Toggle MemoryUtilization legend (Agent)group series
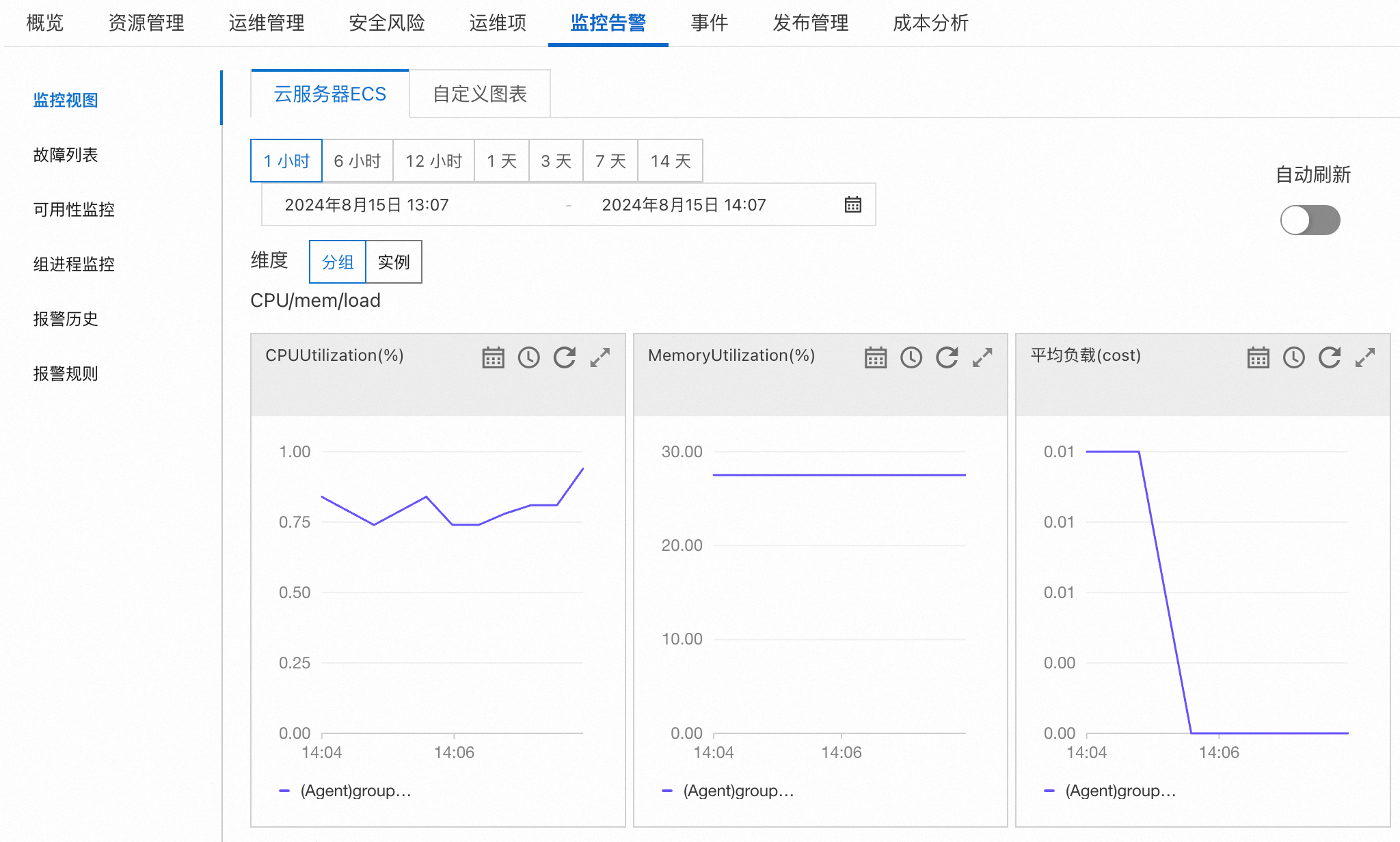 pos(729,791)
